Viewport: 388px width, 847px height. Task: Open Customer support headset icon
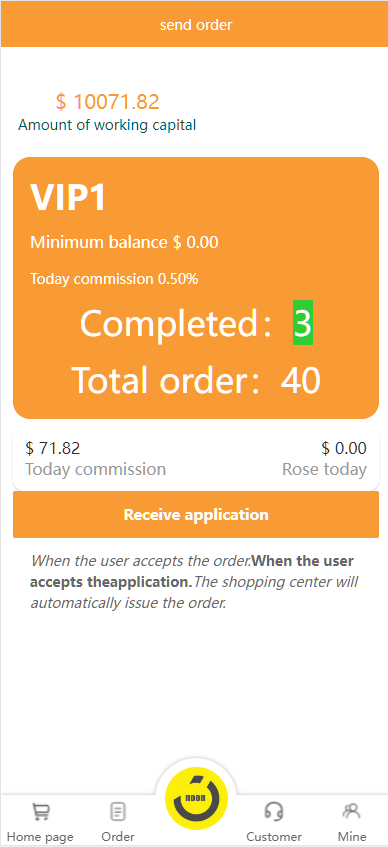click(274, 811)
